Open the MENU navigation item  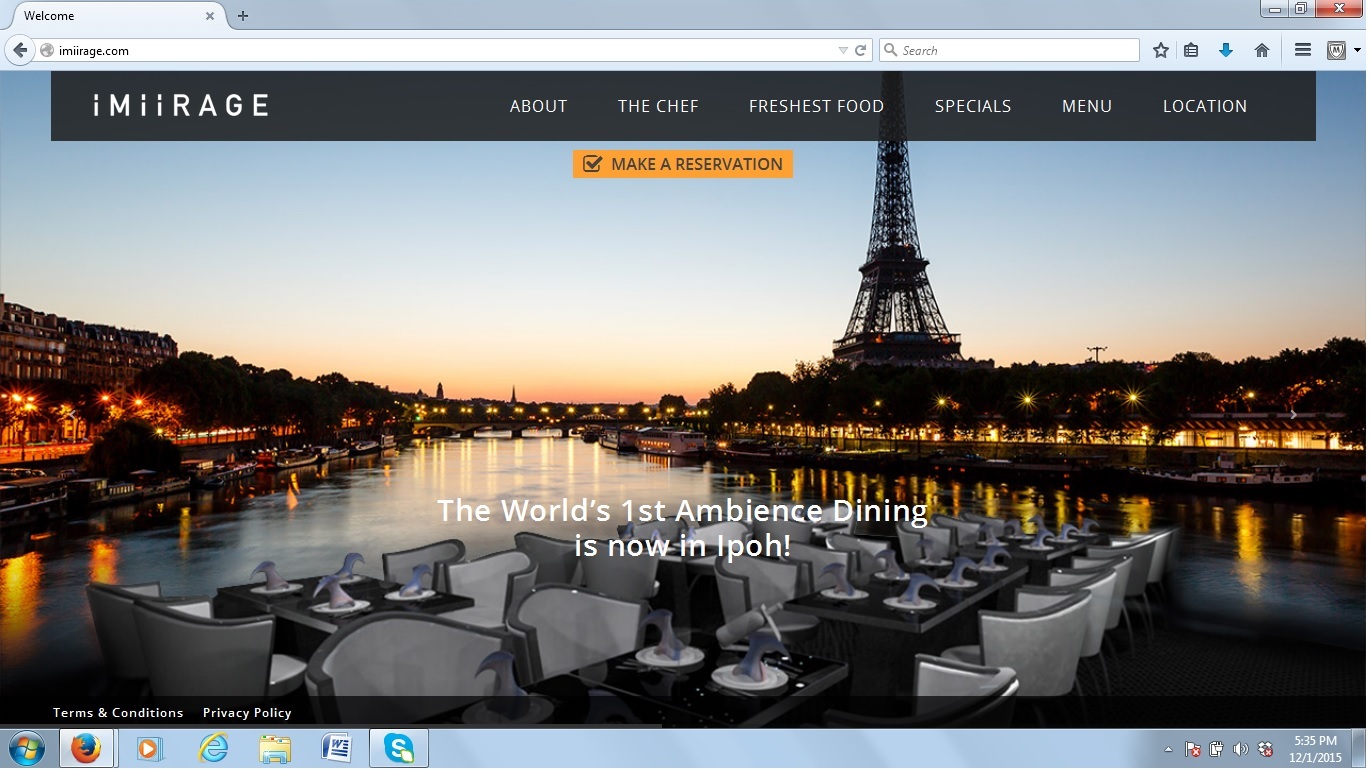(x=1087, y=106)
